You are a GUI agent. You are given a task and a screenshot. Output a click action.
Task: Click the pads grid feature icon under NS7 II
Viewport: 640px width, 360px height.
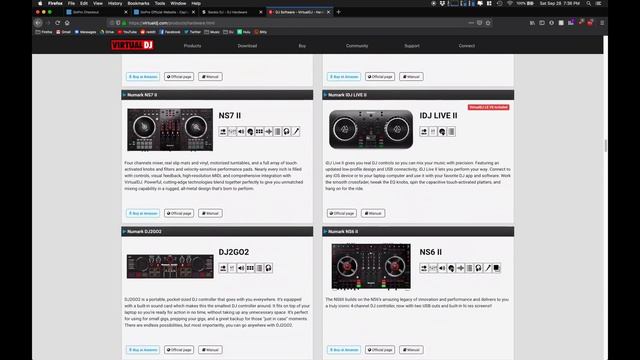point(259,131)
